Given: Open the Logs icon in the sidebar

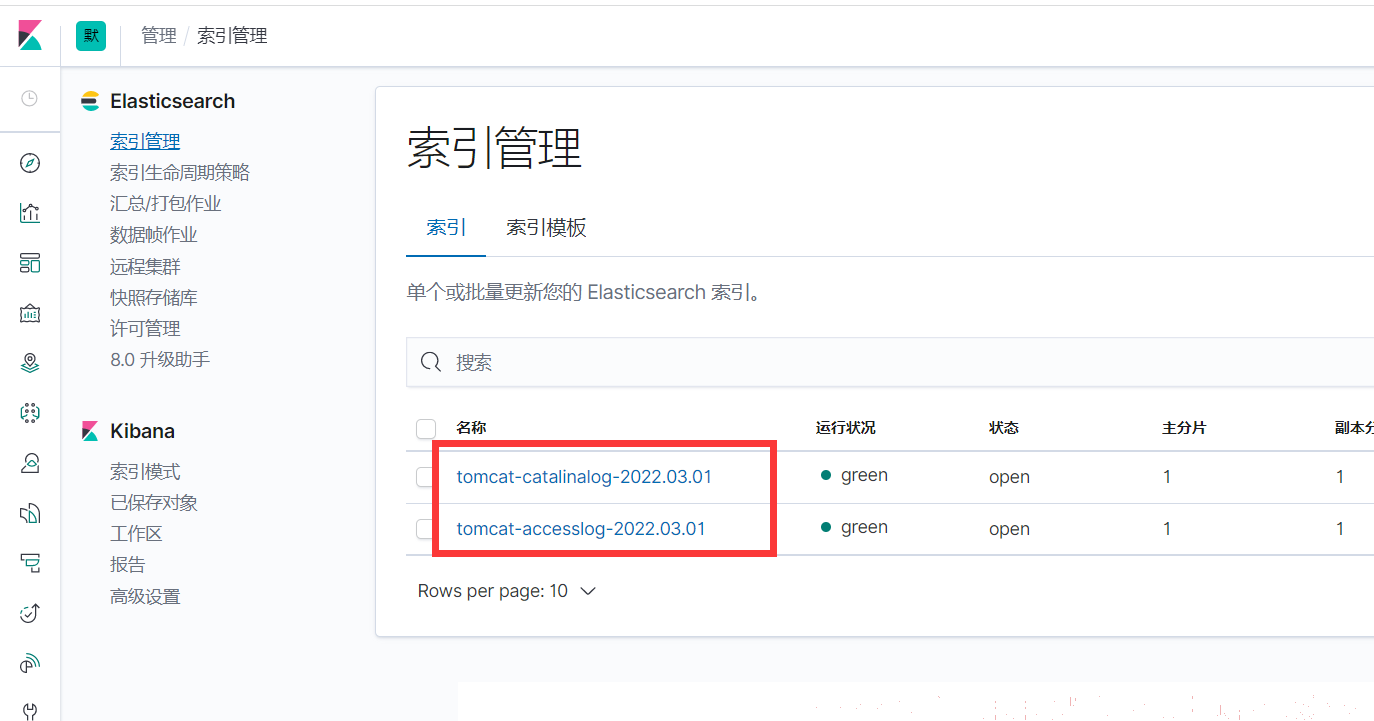Looking at the screenshot, I should (x=30, y=513).
